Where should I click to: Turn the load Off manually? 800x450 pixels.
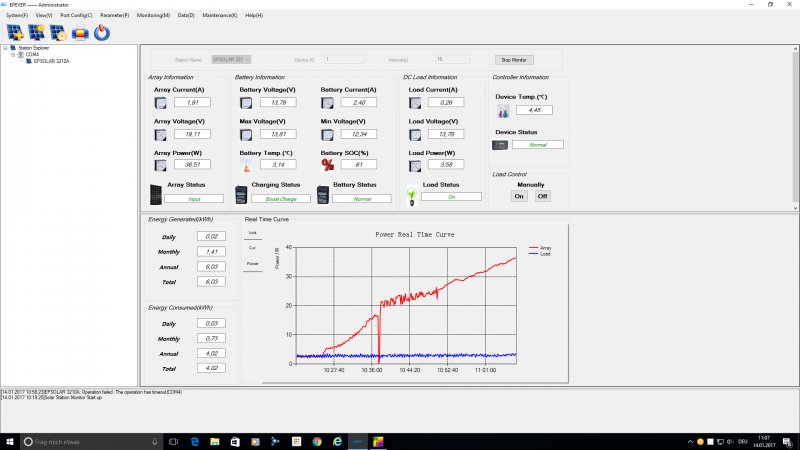542,196
